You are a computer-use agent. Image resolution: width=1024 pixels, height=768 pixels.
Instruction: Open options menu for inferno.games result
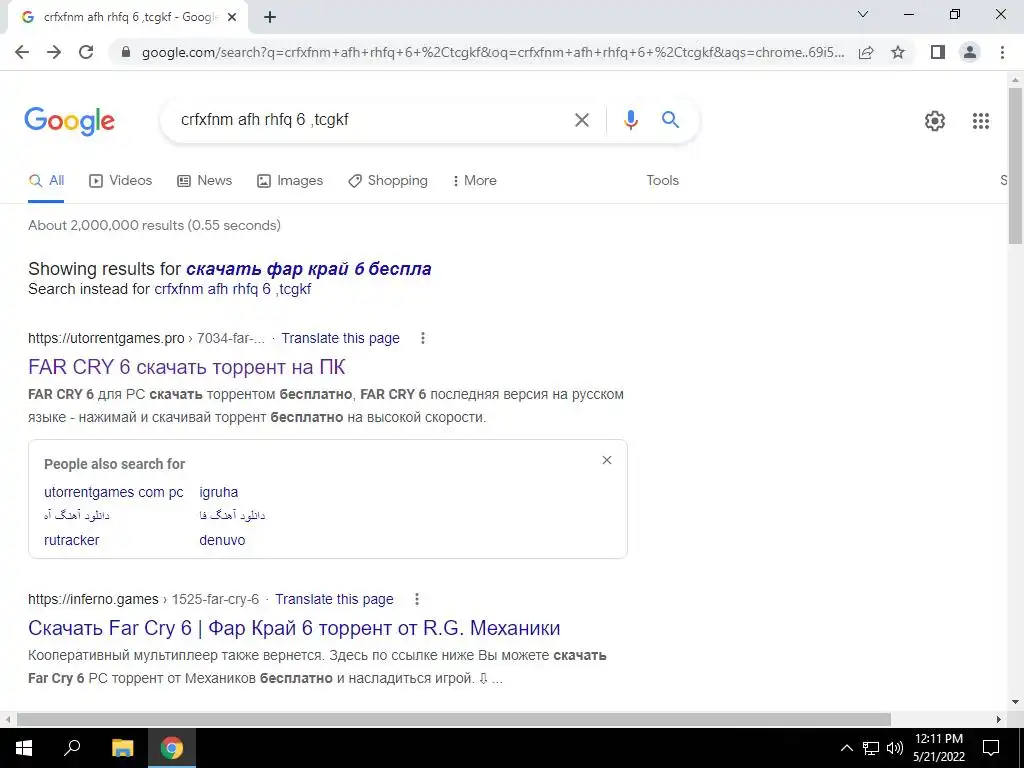(417, 599)
